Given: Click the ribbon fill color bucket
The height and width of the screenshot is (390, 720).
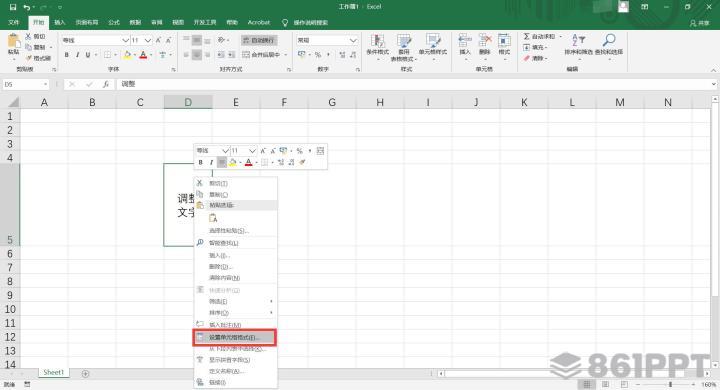Looking at the screenshot, I should coord(128,55).
